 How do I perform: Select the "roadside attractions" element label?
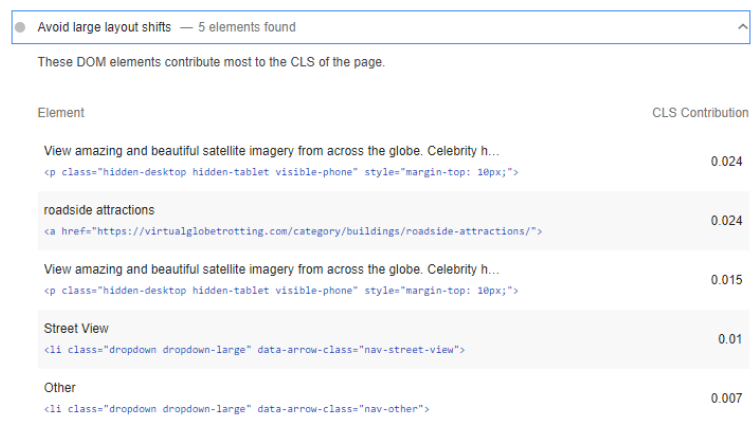click(99, 210)
